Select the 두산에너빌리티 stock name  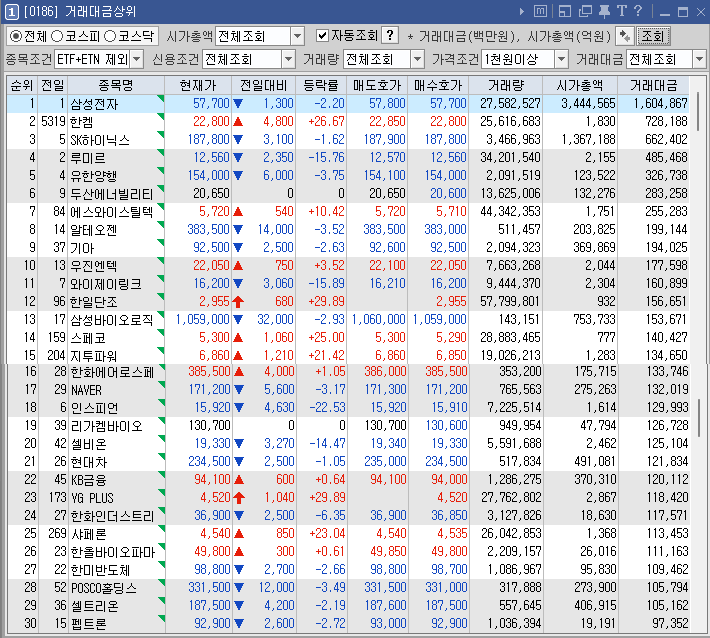click(111, 194)
